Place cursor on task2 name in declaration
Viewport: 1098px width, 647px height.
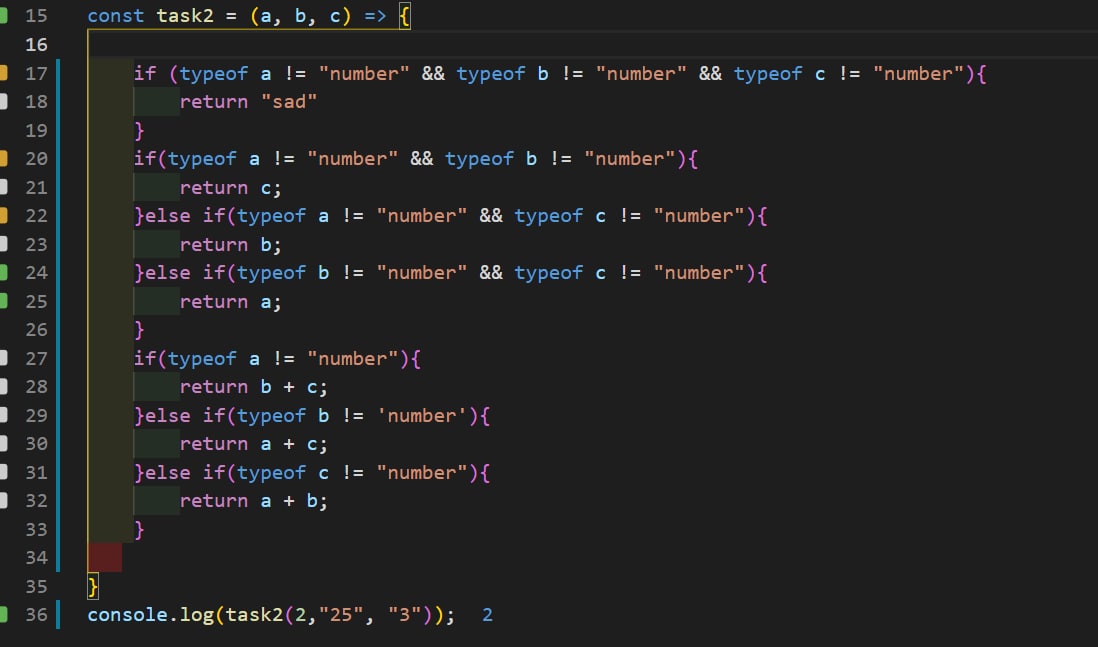click(185, 15)
